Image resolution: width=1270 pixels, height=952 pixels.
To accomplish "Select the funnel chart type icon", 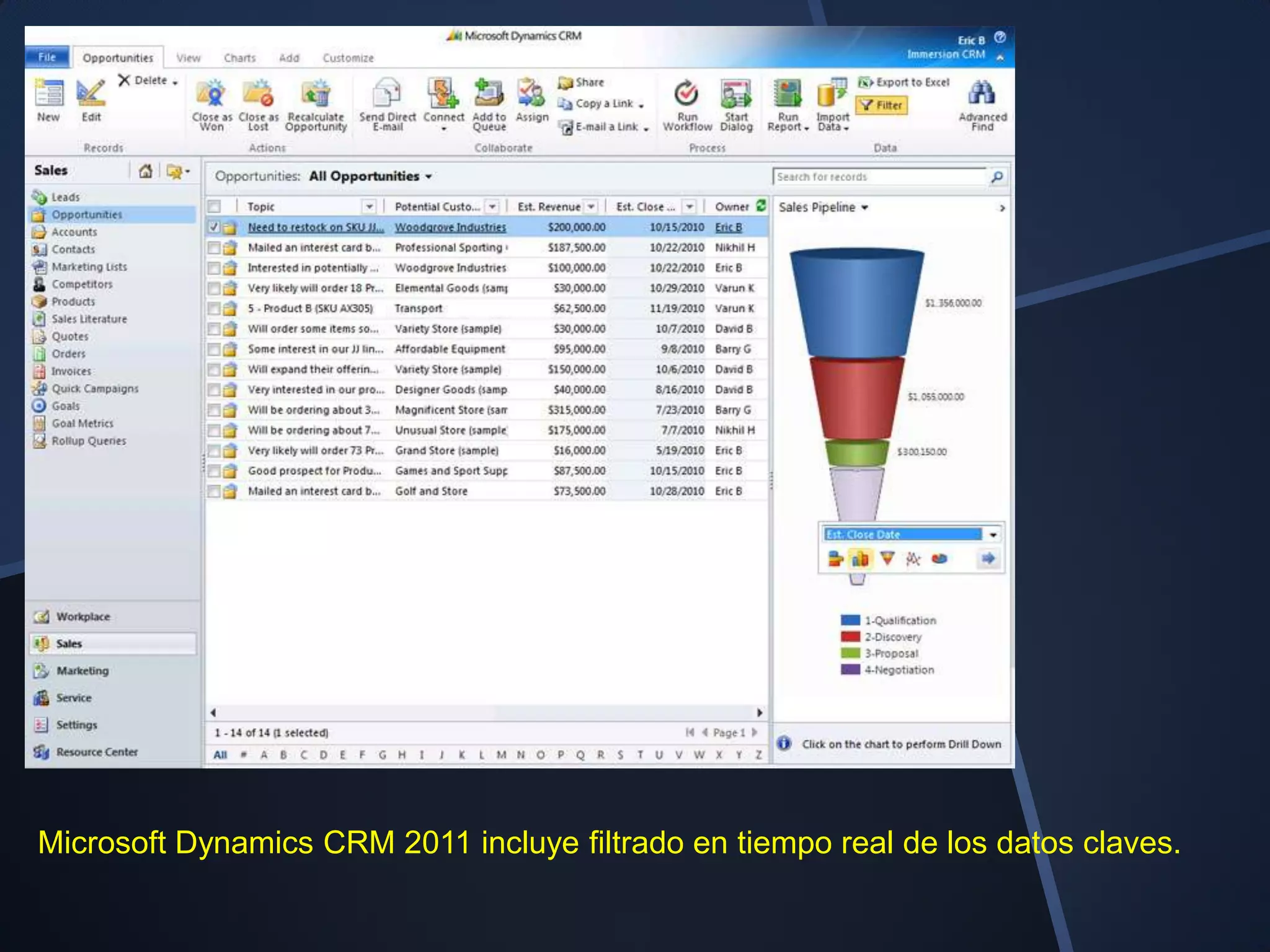I will pyautogui.click(x=887, y=558).
